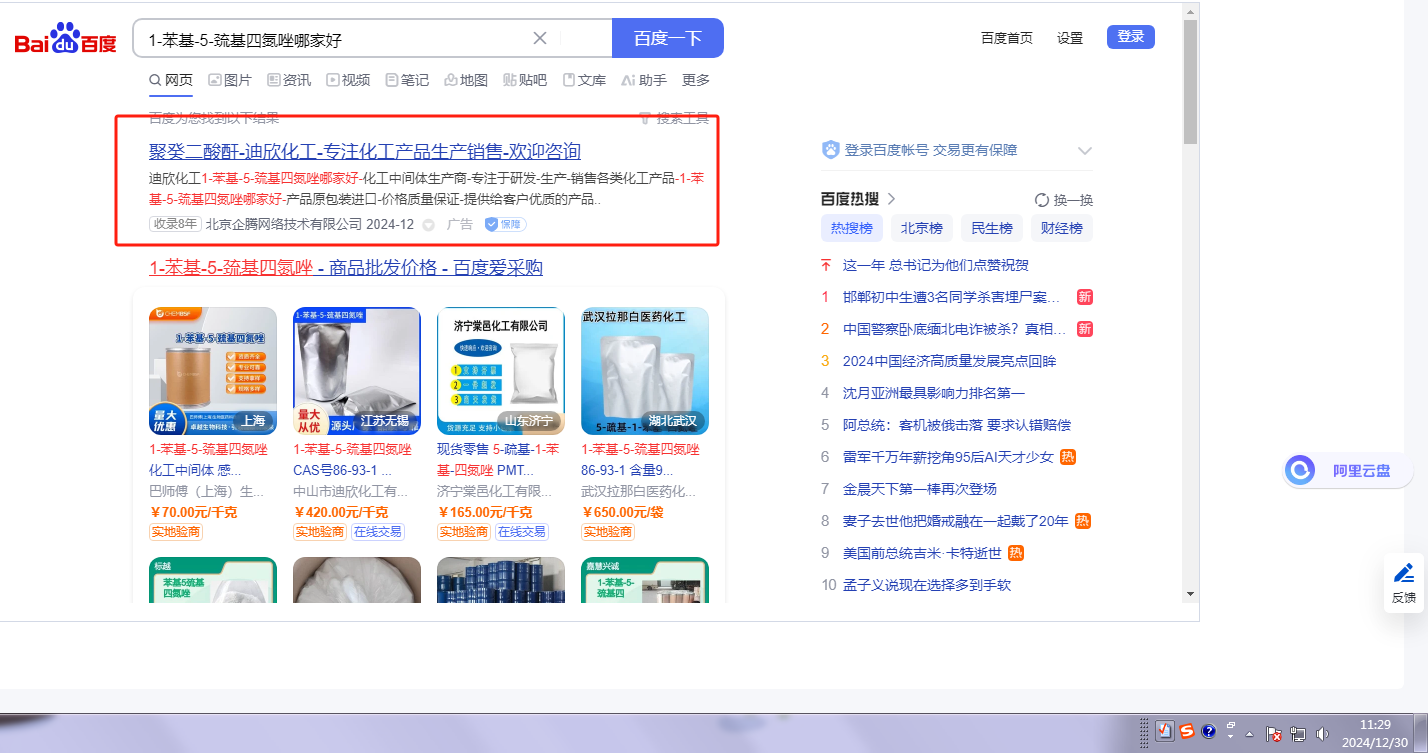Click the page vertical scrollbar thumb

coord(1190,80)
